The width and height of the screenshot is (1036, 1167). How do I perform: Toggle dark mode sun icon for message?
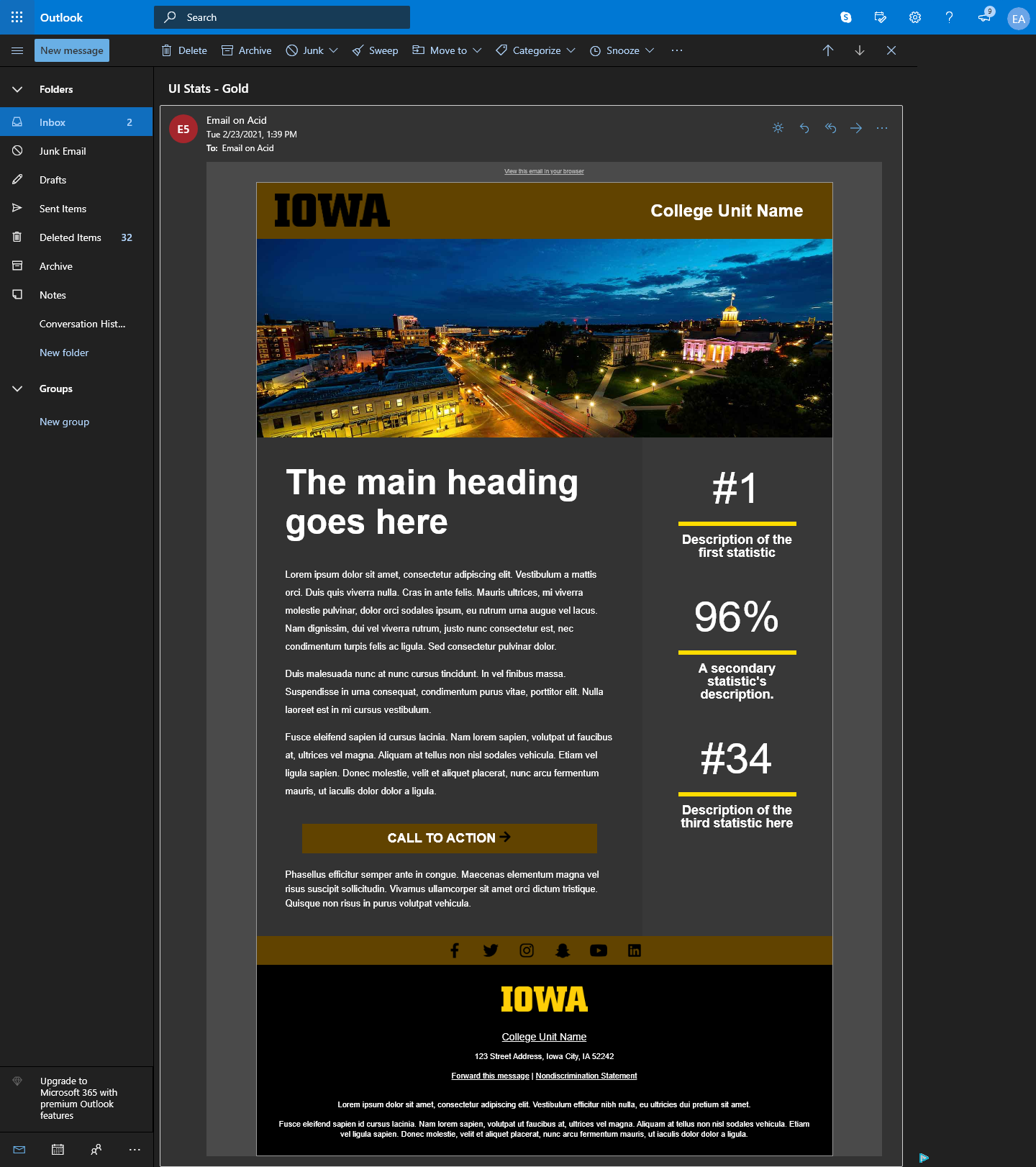pyautogui.click(x=778, y=128)
